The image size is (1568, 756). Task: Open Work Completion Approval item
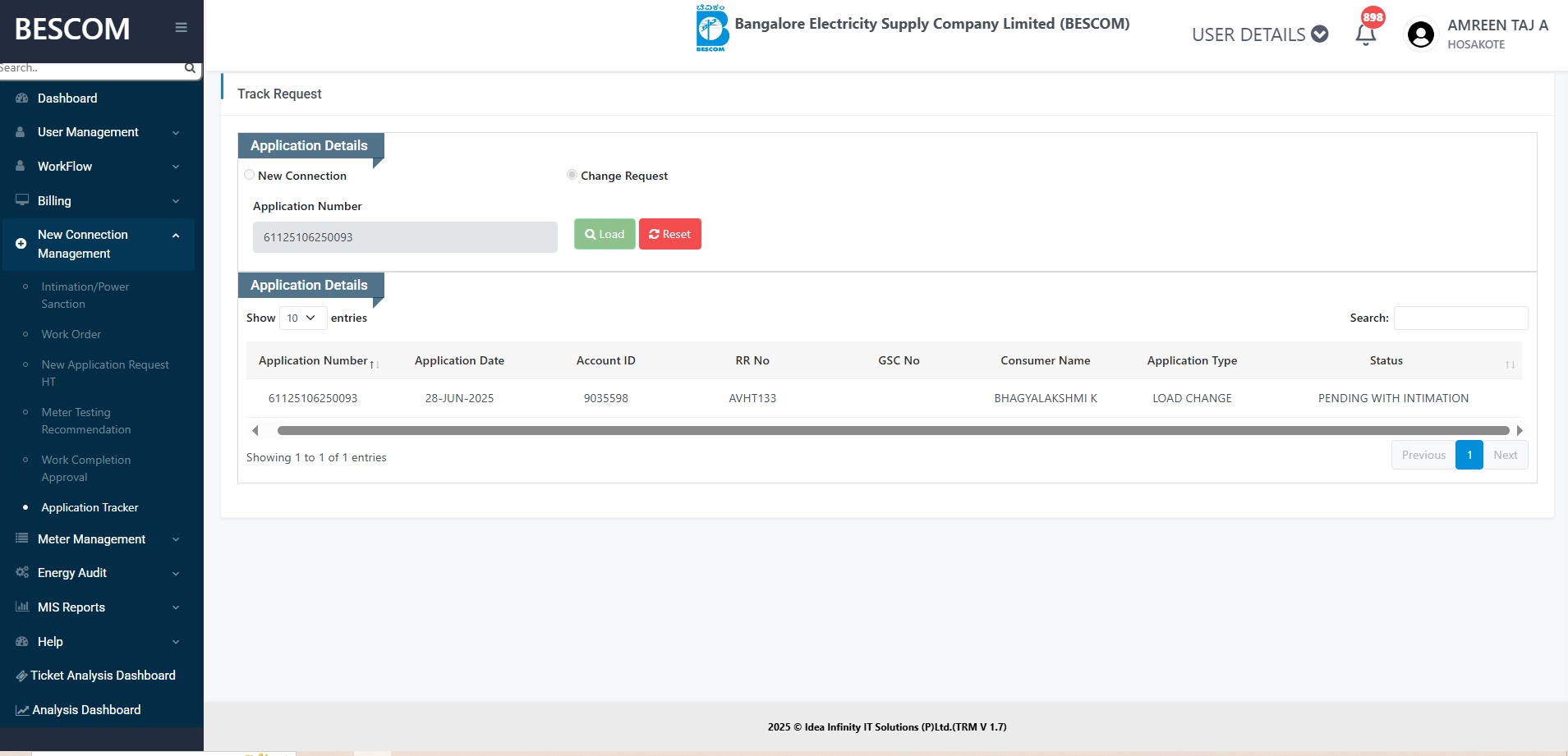86,469
